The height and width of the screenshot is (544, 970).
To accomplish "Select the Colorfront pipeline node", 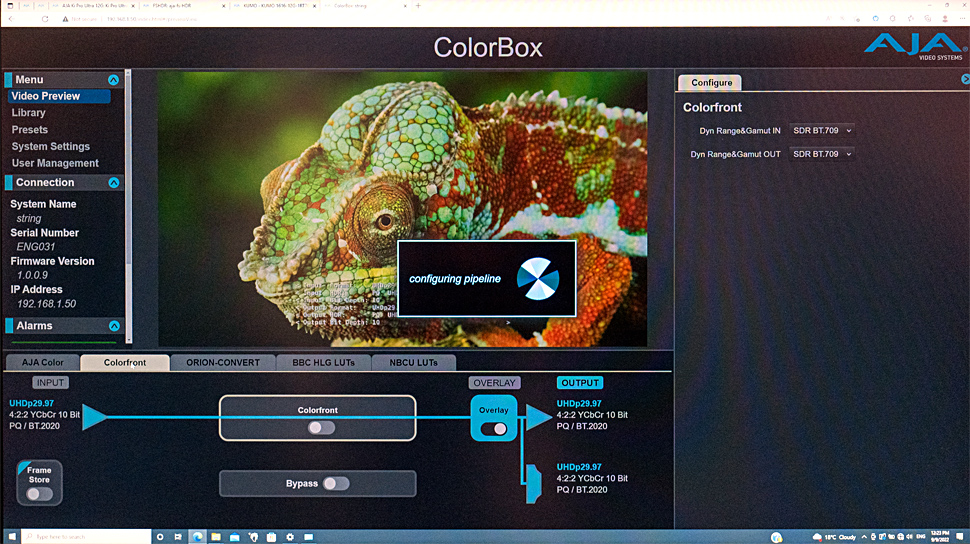I will (x=317, y=418).
